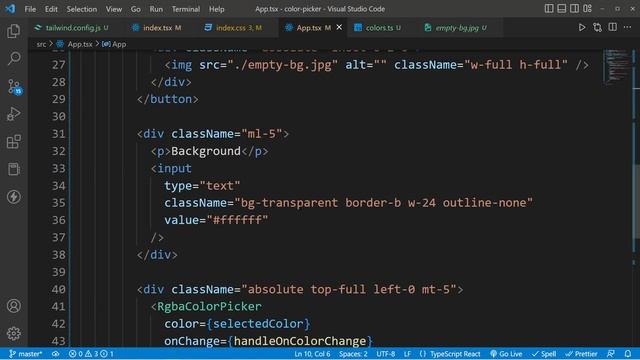Click the feedback icon in status bar
Screen dimensions: 640x360
point(611,353)
